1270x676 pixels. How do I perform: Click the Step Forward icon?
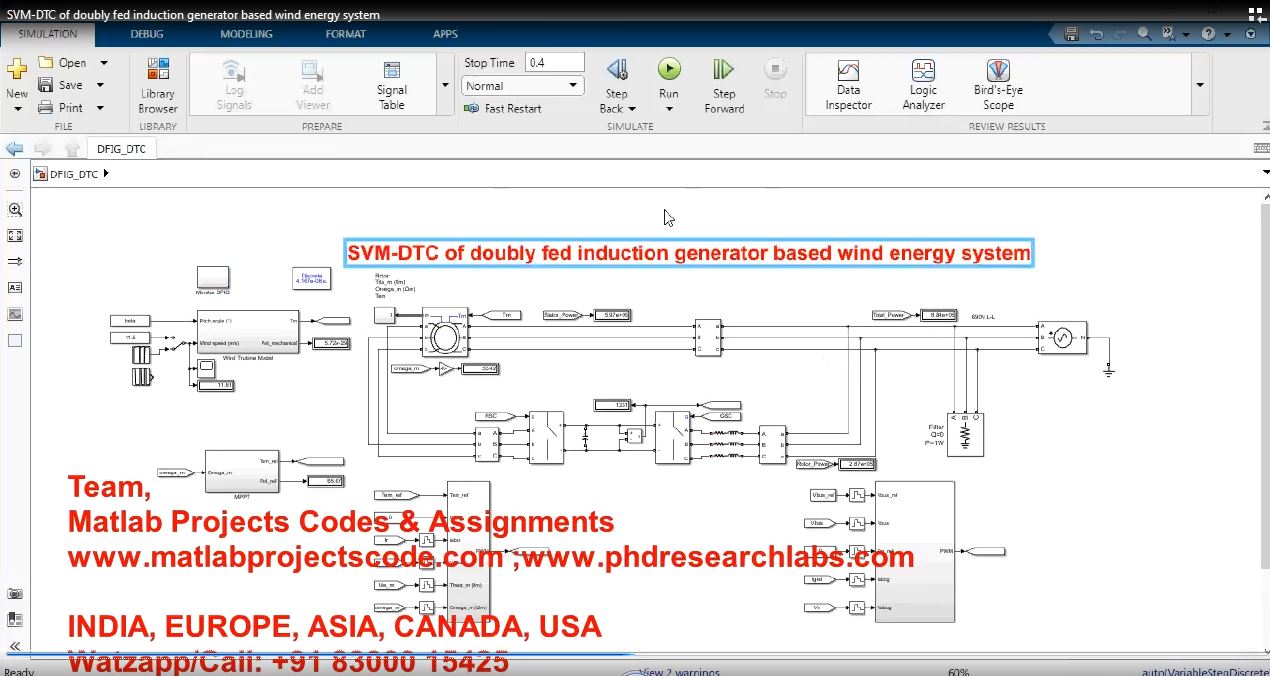(x=724, y=70)
